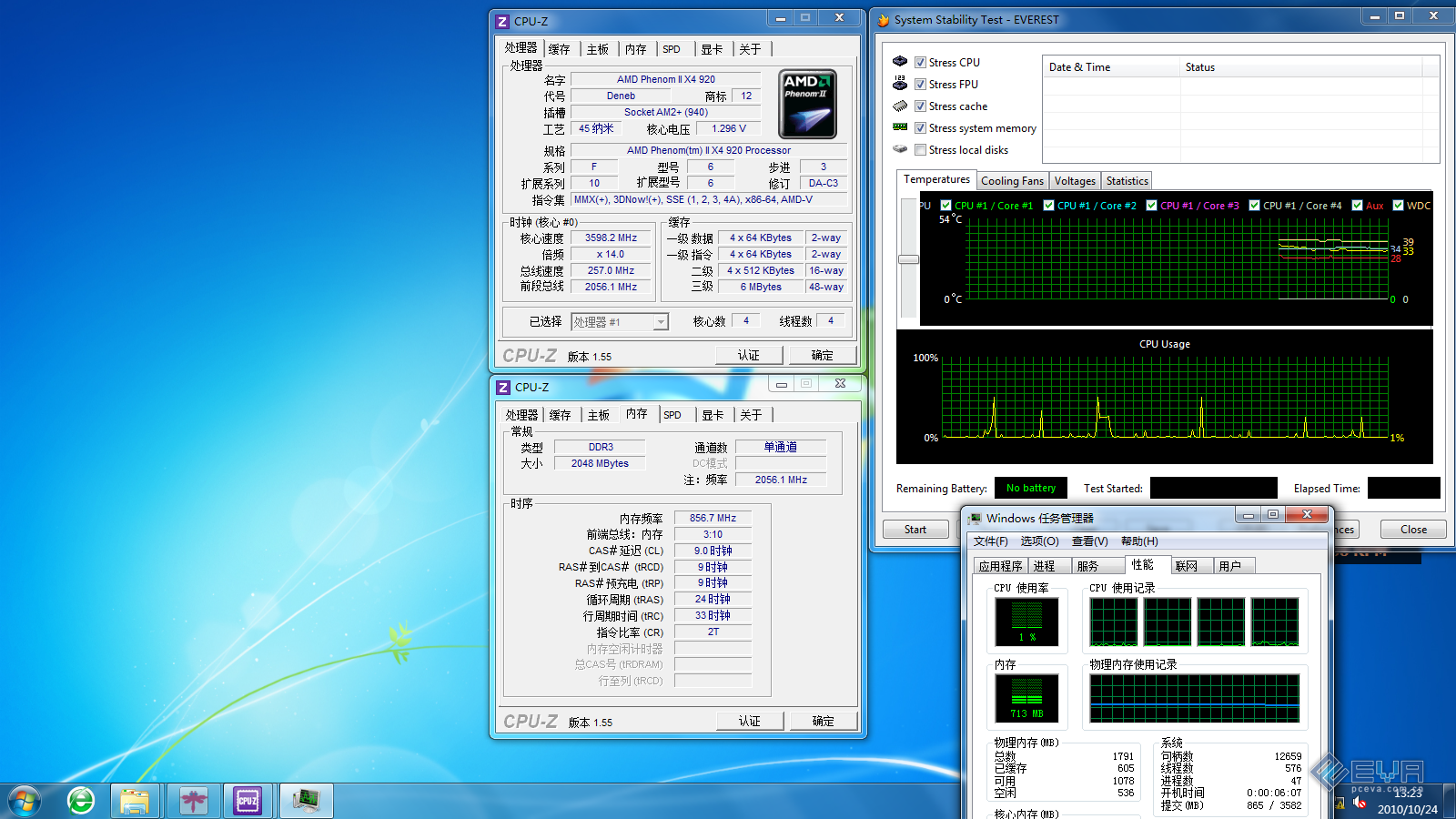The image size is (1456, 819).
Task: Click the muted volume tray icon
Action: click(1360, 803)
